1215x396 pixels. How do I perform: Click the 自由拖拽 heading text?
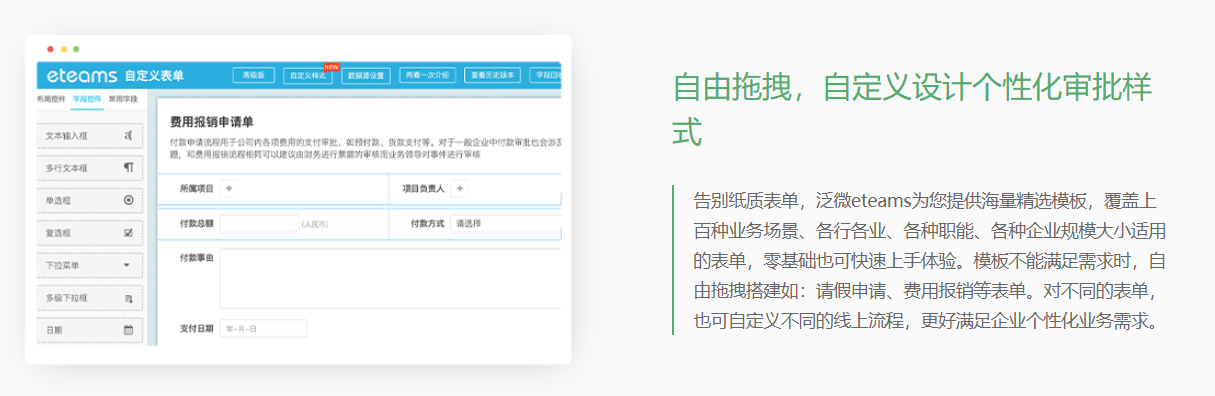912,109
